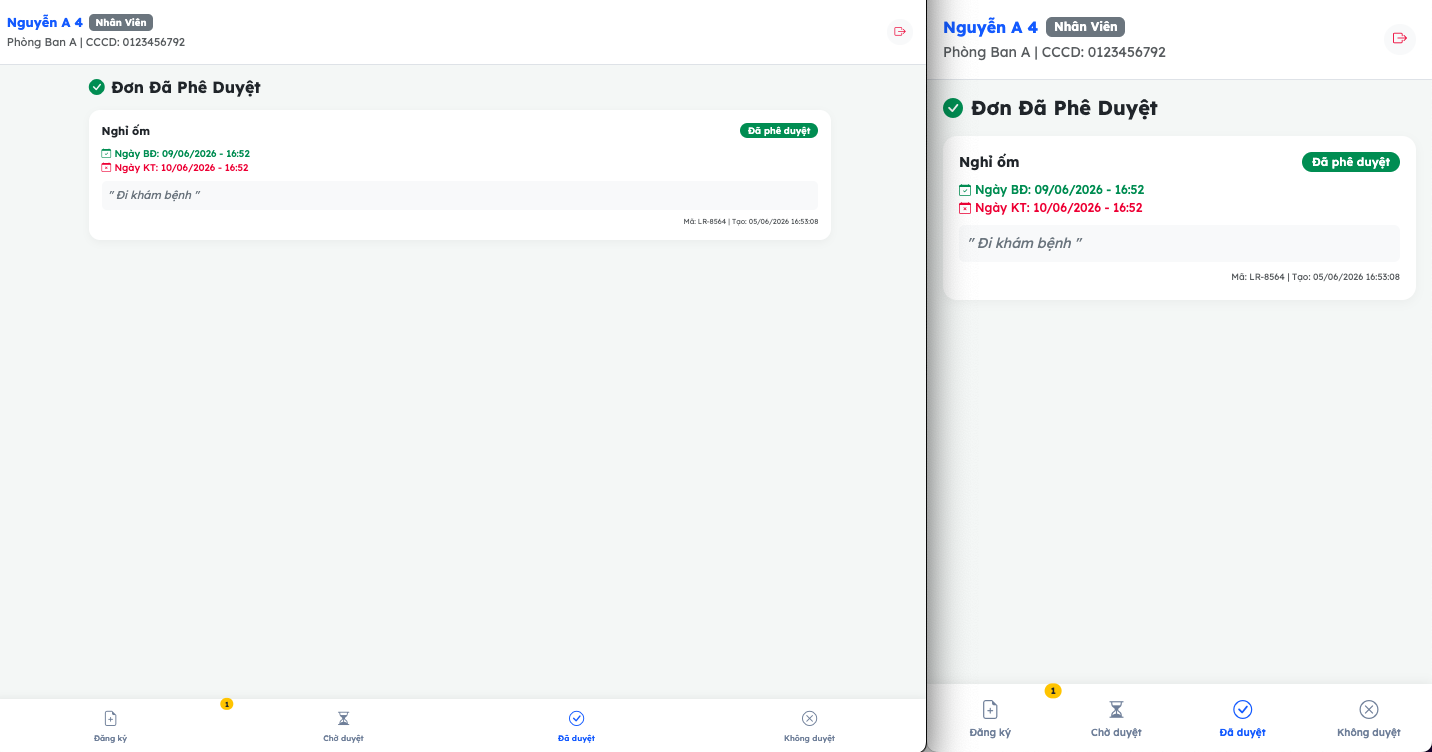Image resolution: width=1432 pixels, height=752 pixels.
Task: Switch to Đã duyệt label in left window
Action: pos(576,738)
